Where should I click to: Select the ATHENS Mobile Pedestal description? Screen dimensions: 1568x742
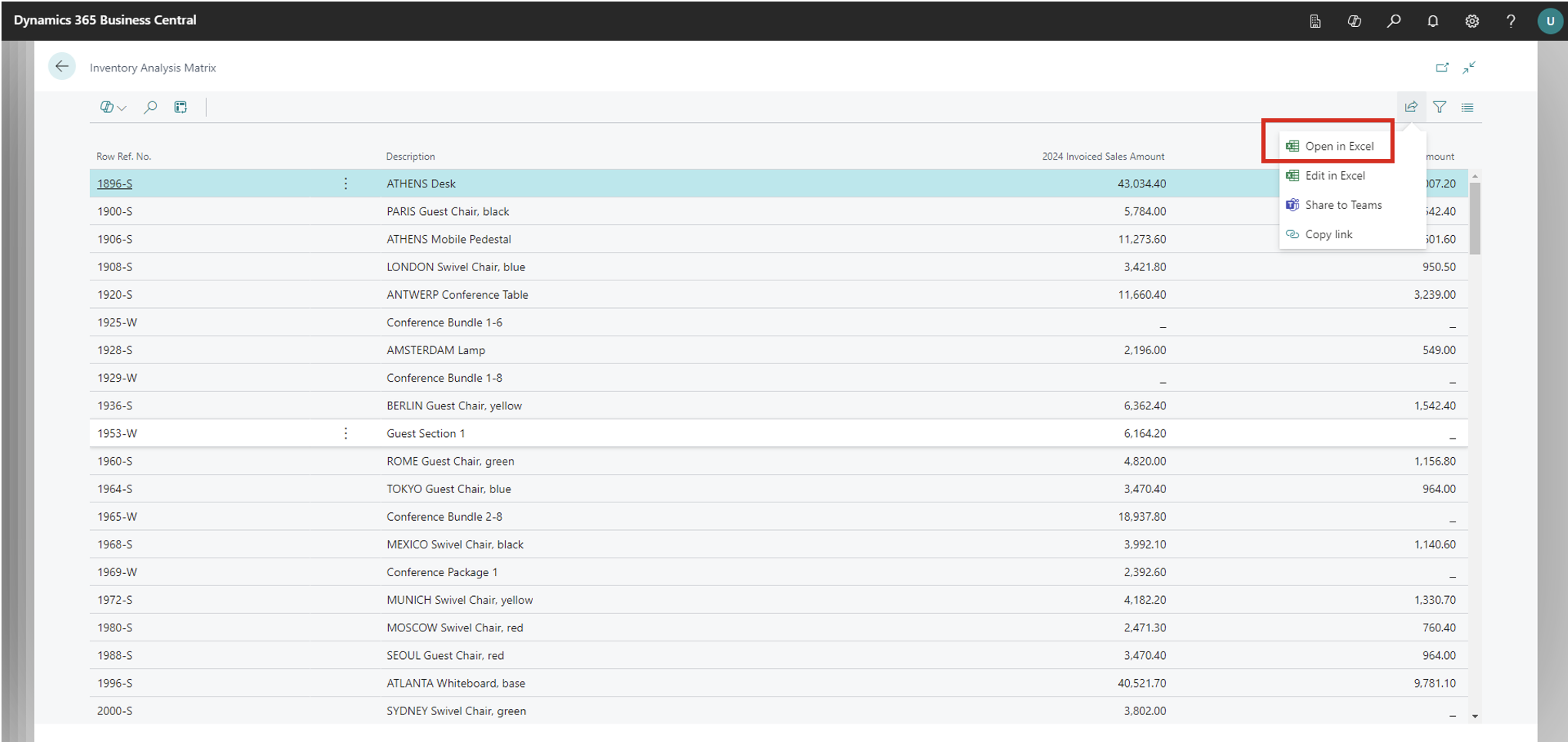click(449, 239)
